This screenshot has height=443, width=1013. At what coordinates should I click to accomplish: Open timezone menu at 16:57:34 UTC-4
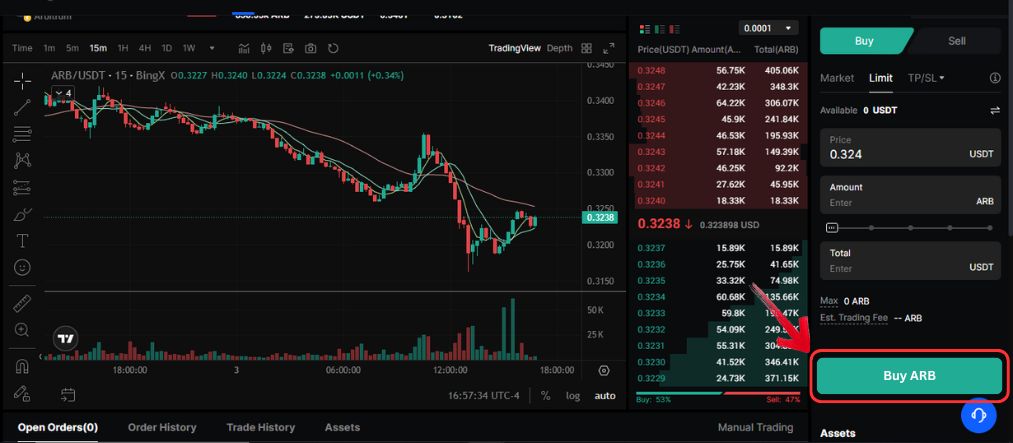click(483, 396)
